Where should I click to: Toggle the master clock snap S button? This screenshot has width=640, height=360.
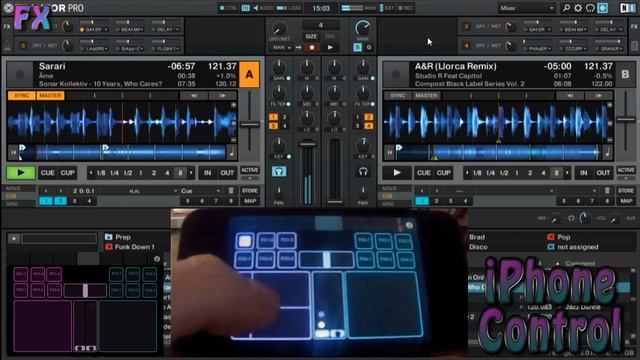[x=358, y=47]
